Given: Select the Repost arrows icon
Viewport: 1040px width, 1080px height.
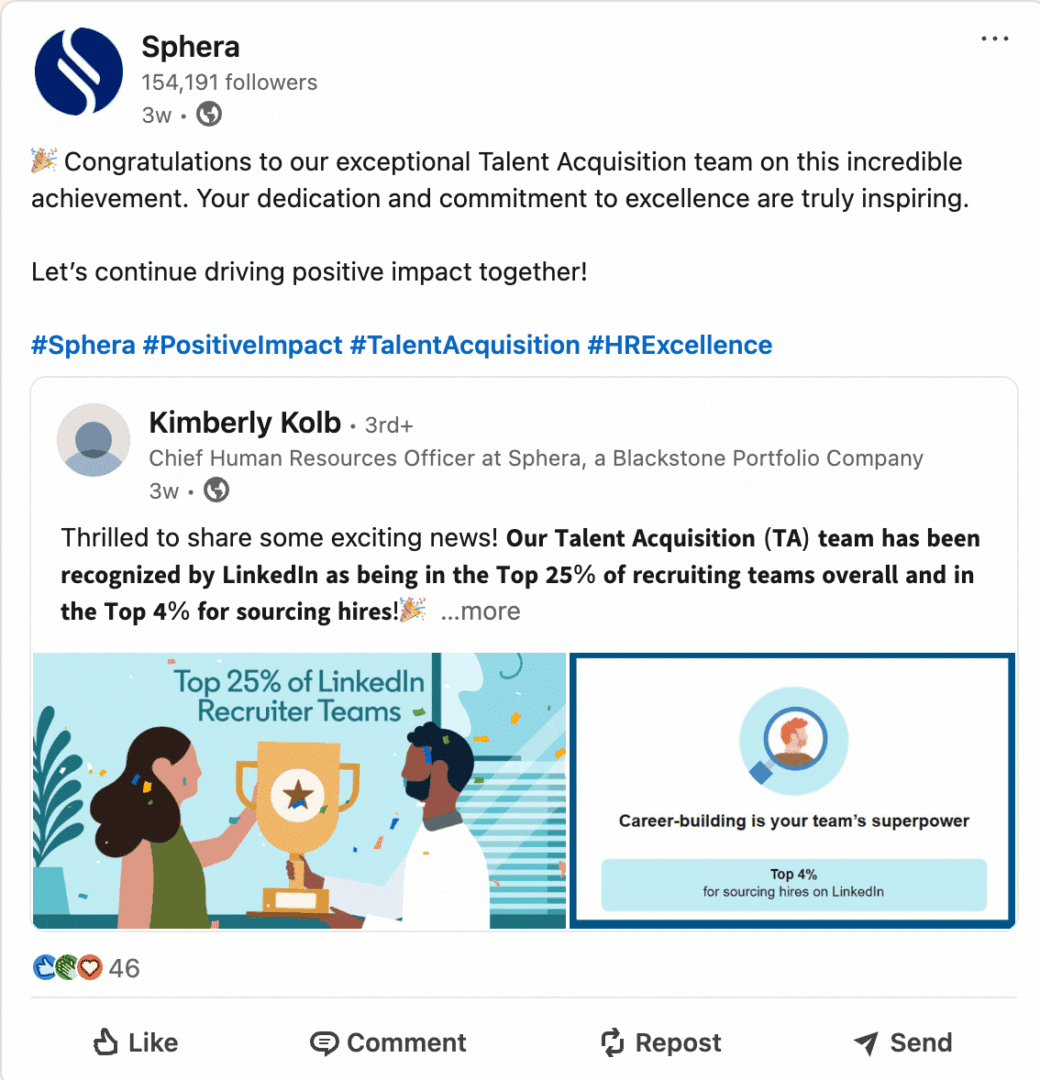Looking at the screenshot, I should click(613, 1042).
